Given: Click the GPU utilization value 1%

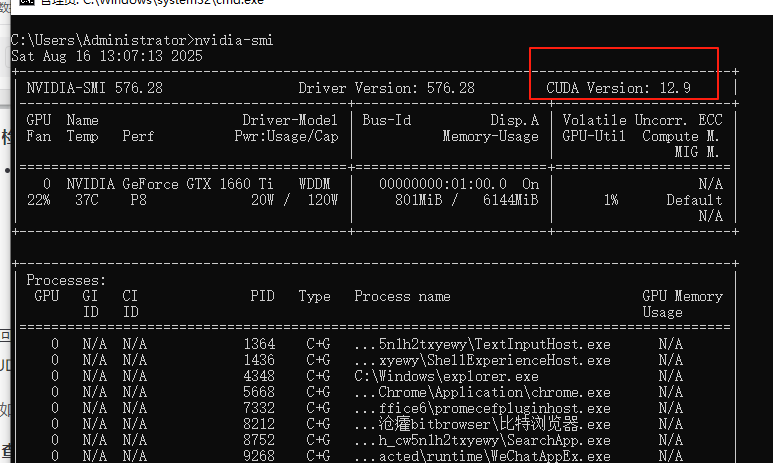Looking at the screenshot, I should tap(611, 200).
